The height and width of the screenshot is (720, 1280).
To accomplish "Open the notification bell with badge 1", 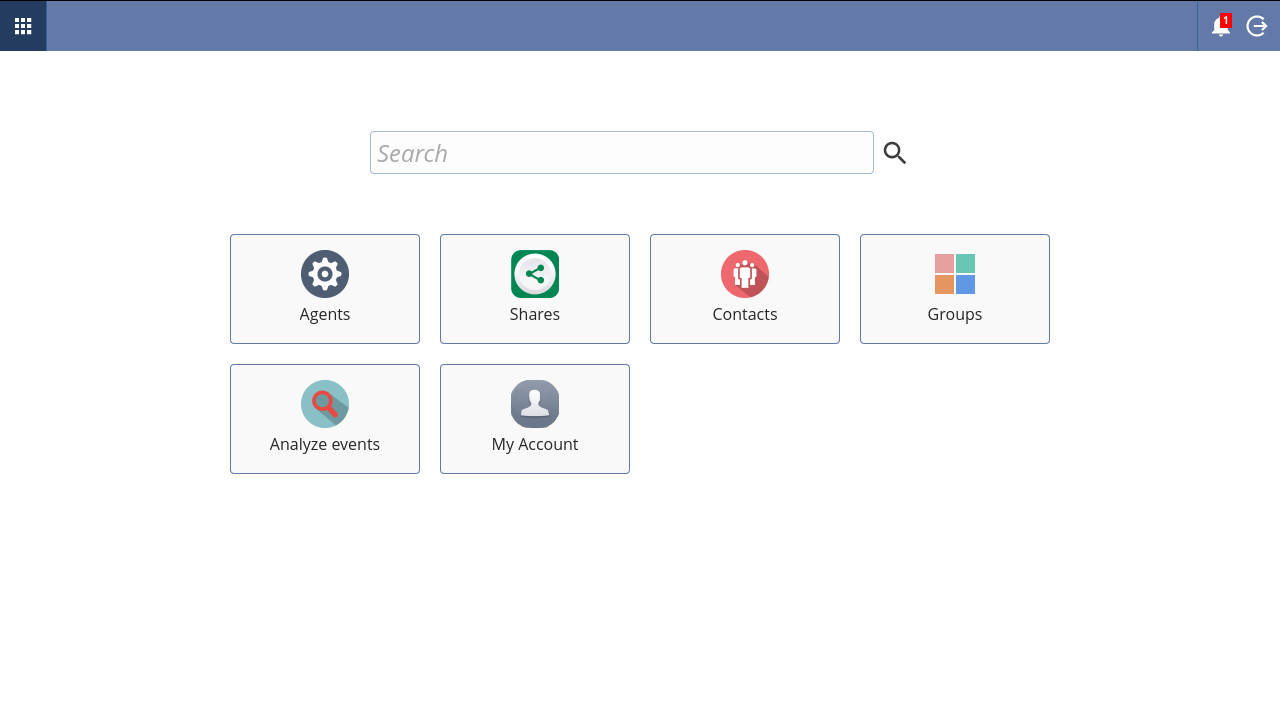I will [1220, 27].
